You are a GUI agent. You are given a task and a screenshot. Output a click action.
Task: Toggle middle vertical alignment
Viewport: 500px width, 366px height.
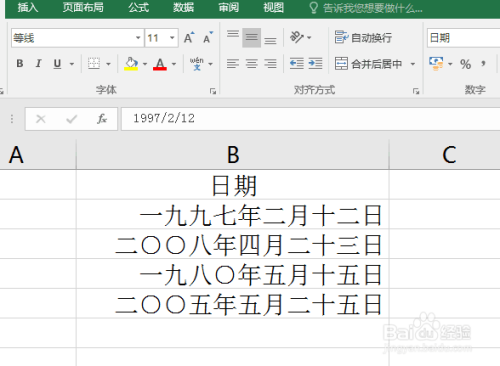pos(252,37)
